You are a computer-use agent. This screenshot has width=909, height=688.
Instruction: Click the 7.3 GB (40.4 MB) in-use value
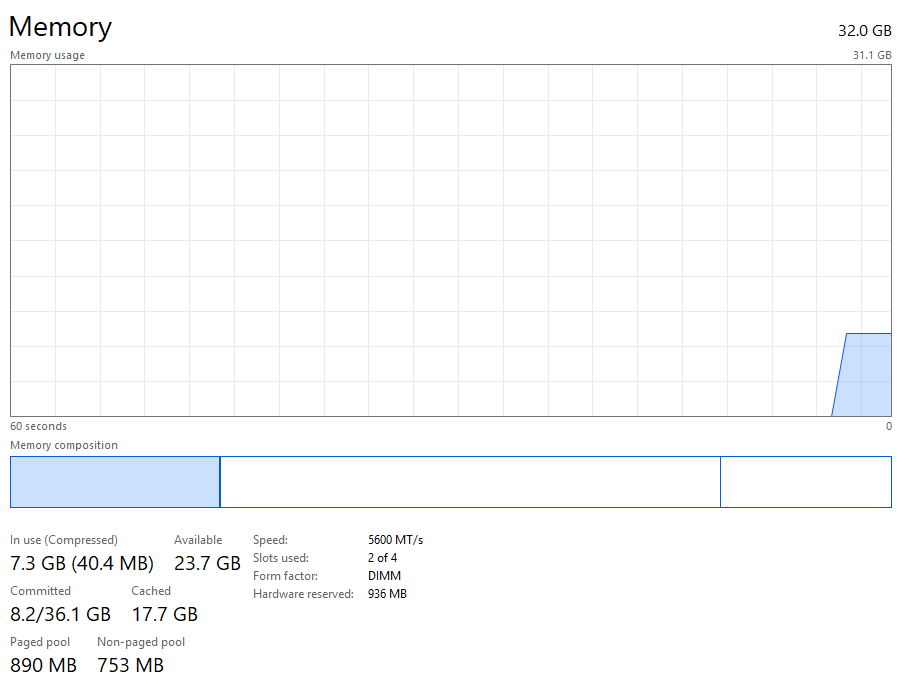tap(82, 563)
